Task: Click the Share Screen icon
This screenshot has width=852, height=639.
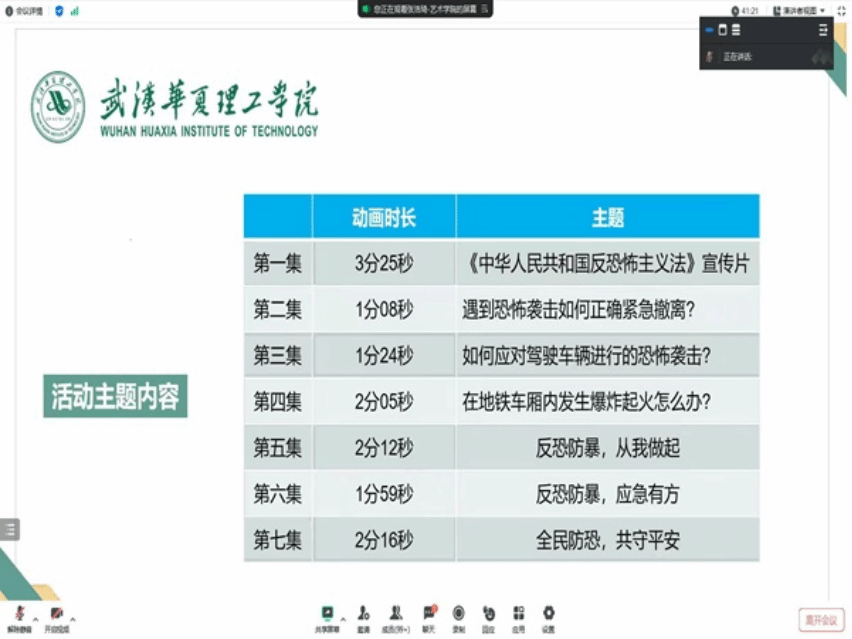Action: click(x=327, y=614)
